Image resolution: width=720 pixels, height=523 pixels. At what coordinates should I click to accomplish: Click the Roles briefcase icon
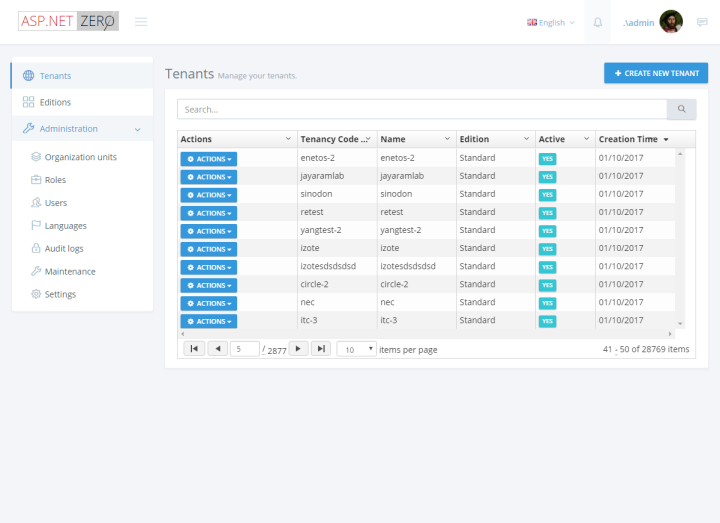click(x=36, y=180)
